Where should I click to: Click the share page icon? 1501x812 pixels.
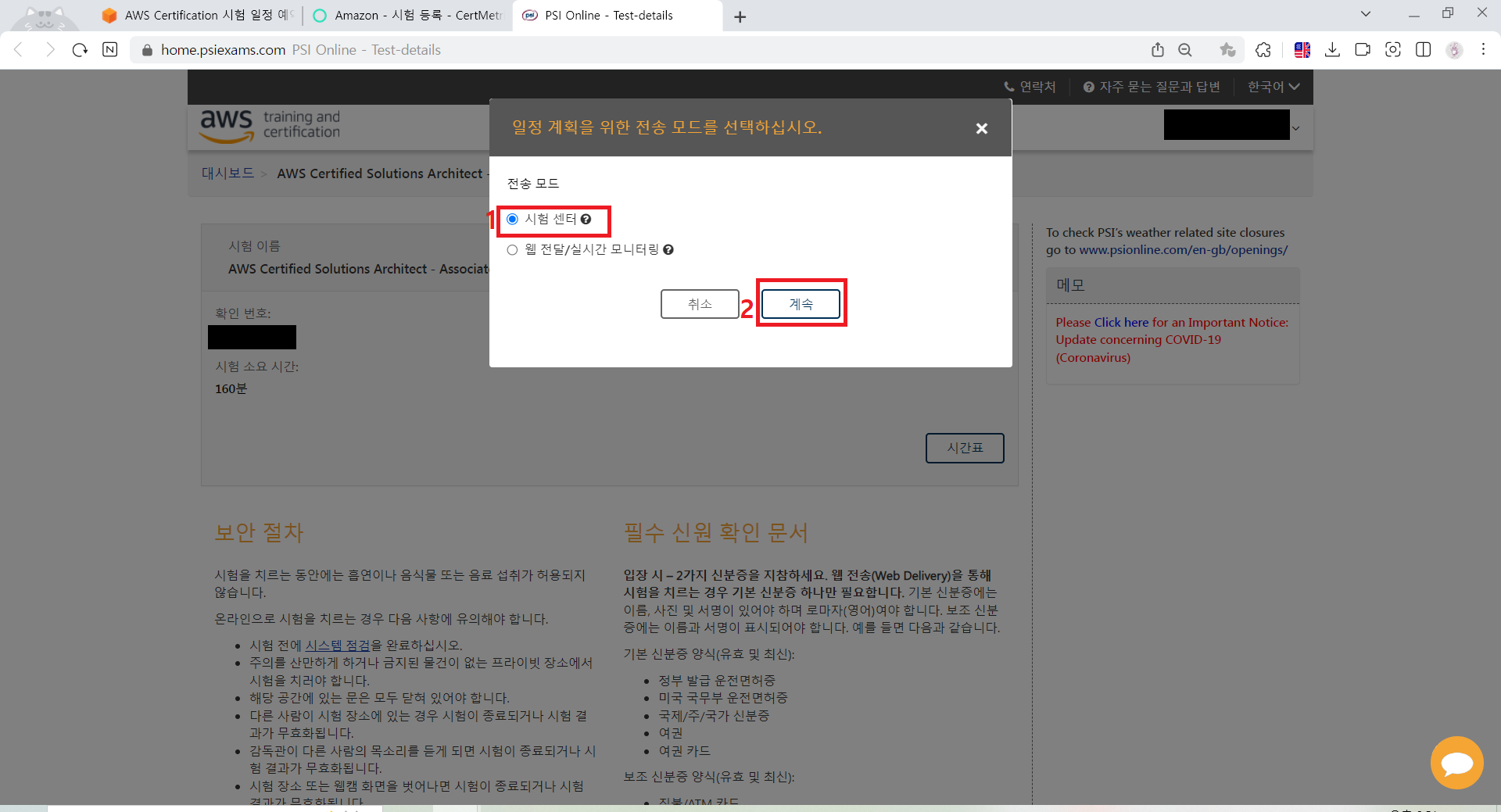pos(1158,50)
